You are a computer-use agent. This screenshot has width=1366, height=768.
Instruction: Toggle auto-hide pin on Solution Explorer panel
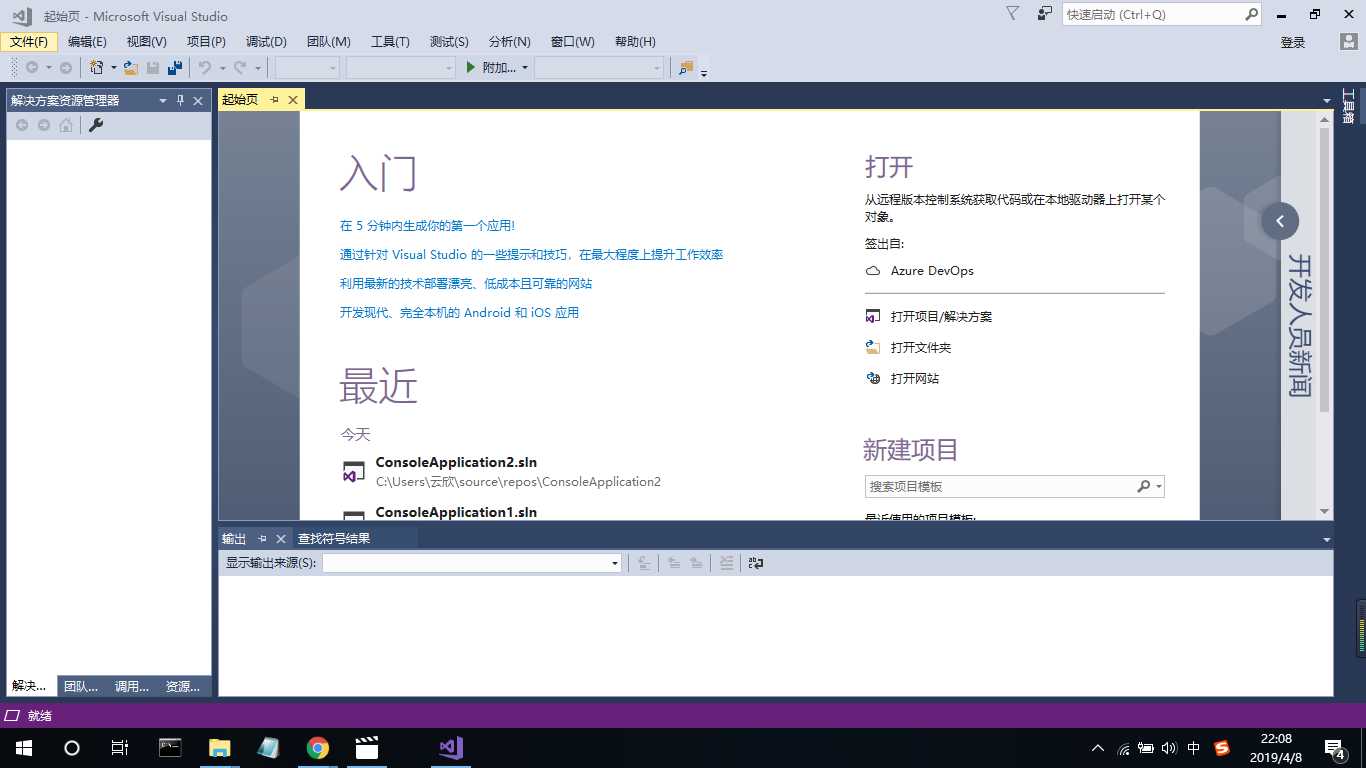[x=180, y=100]
